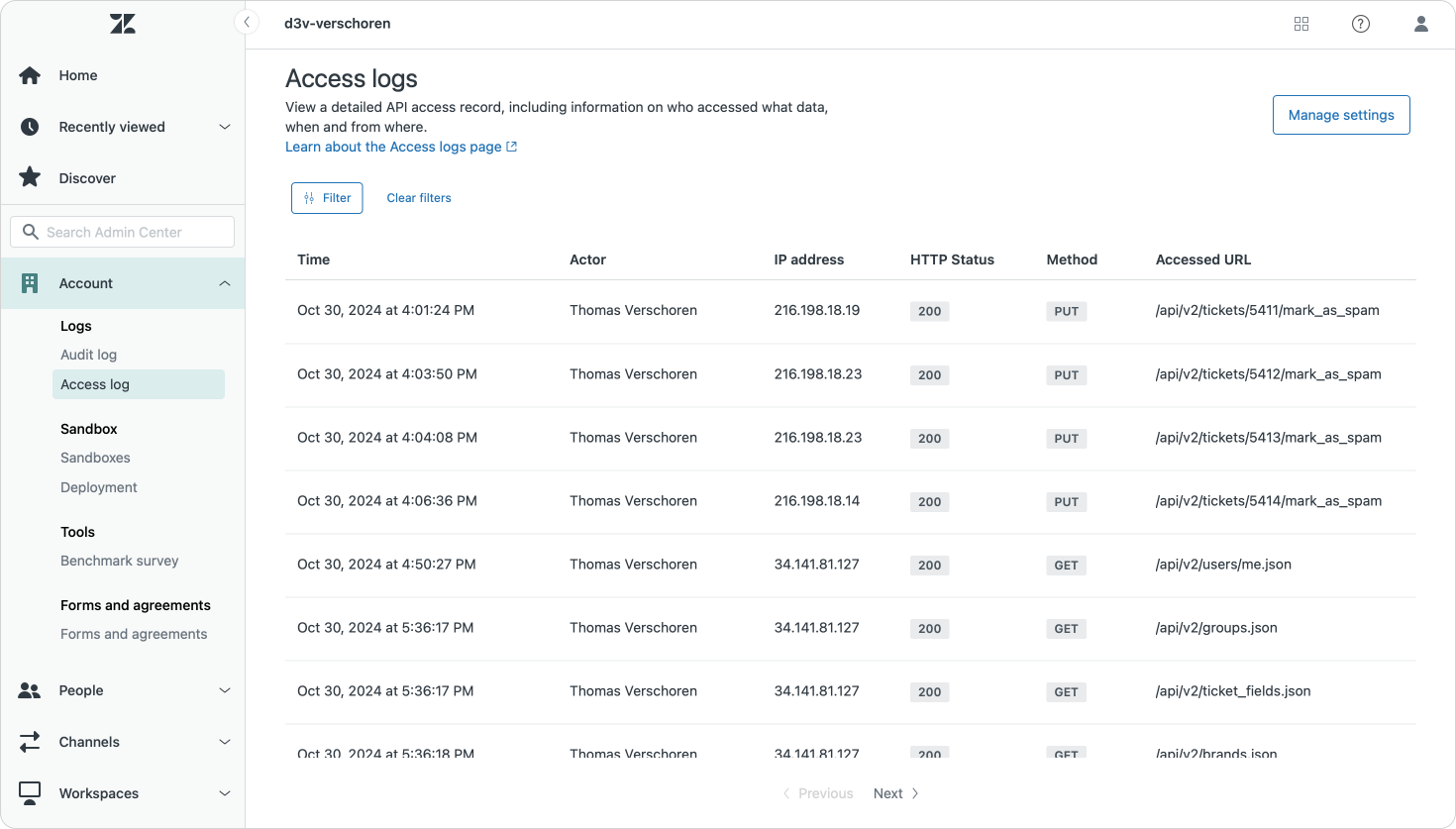Viewport: 1456px width, 829px height.
Task: Expand the Channels section
Action: coord(225,742)
